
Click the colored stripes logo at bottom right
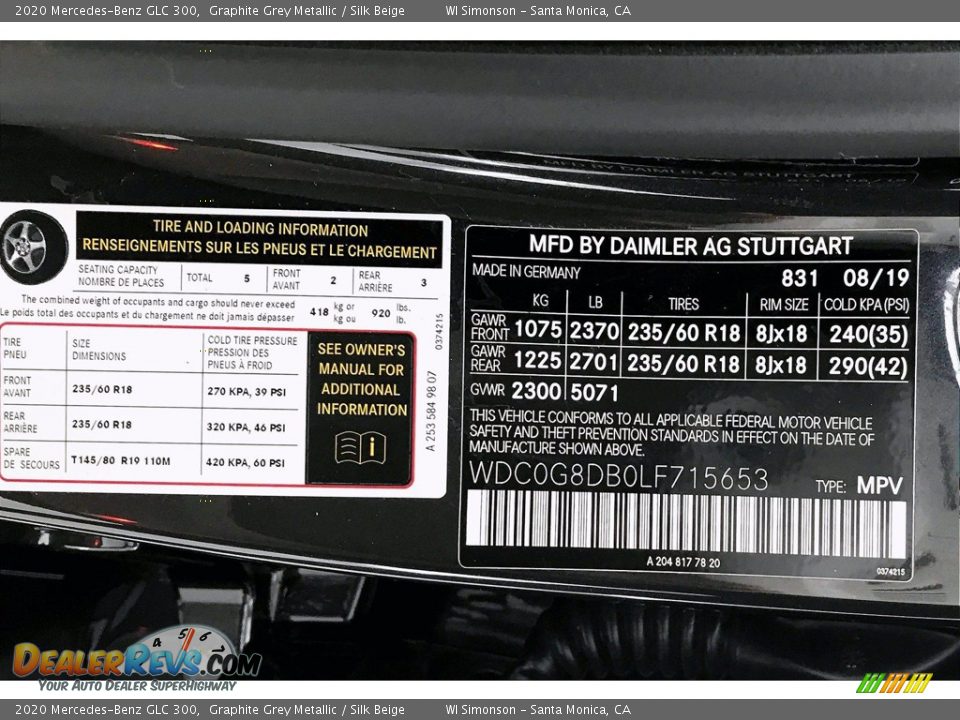[x=893, y=683]
